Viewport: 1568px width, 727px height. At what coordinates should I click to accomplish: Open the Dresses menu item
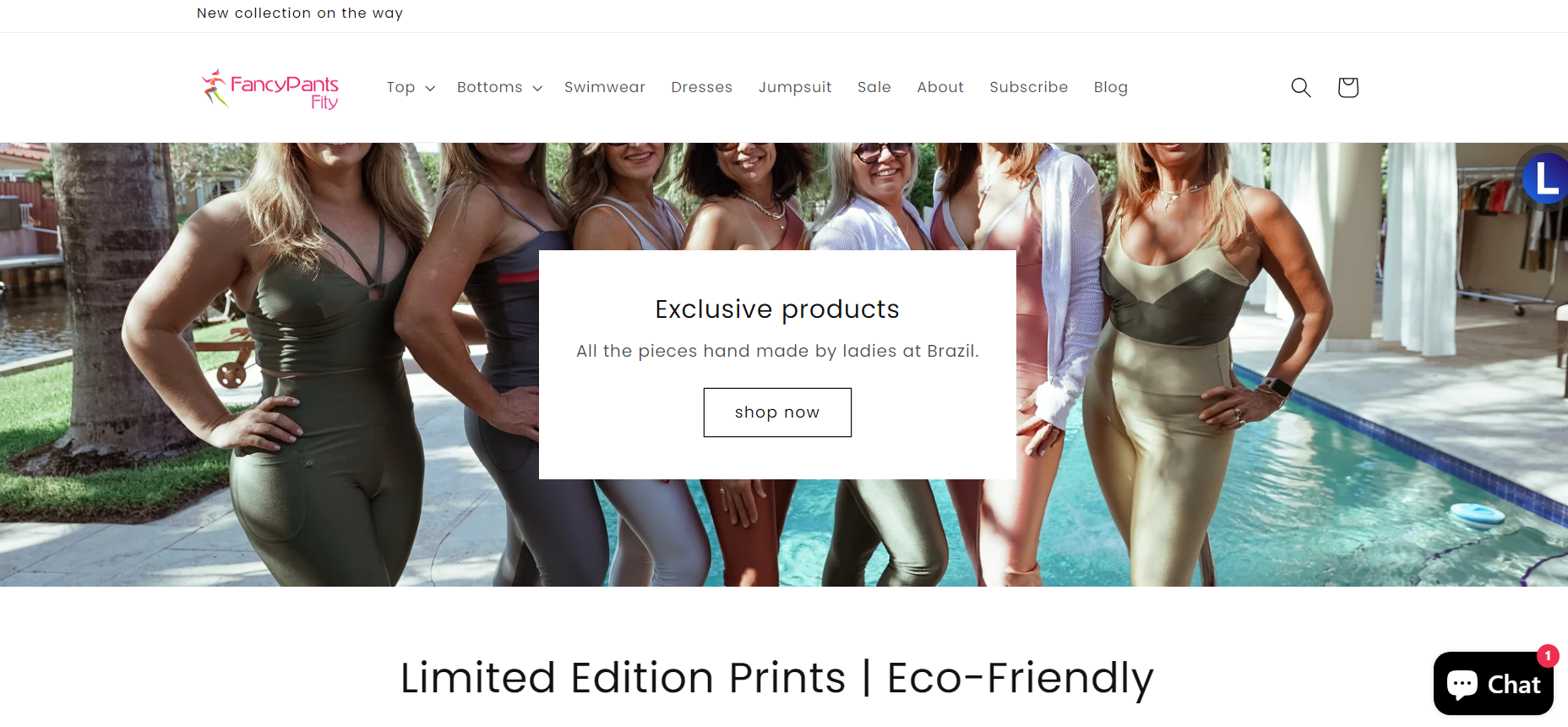pyautogui.click(x=702, y=87)
